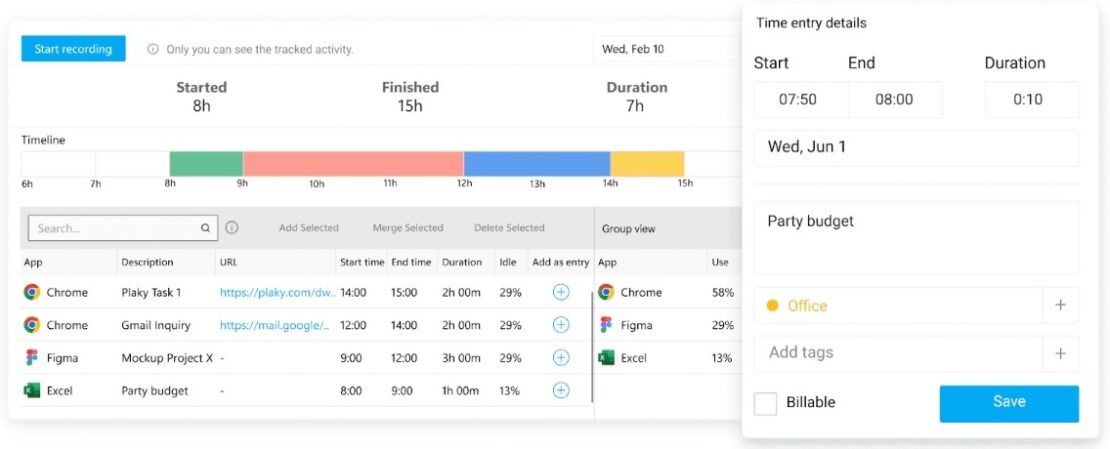The height and width of the screenshot is (449, 1110).
Task: Choose Delete Selected action
Action: click(x=509, y=228)
